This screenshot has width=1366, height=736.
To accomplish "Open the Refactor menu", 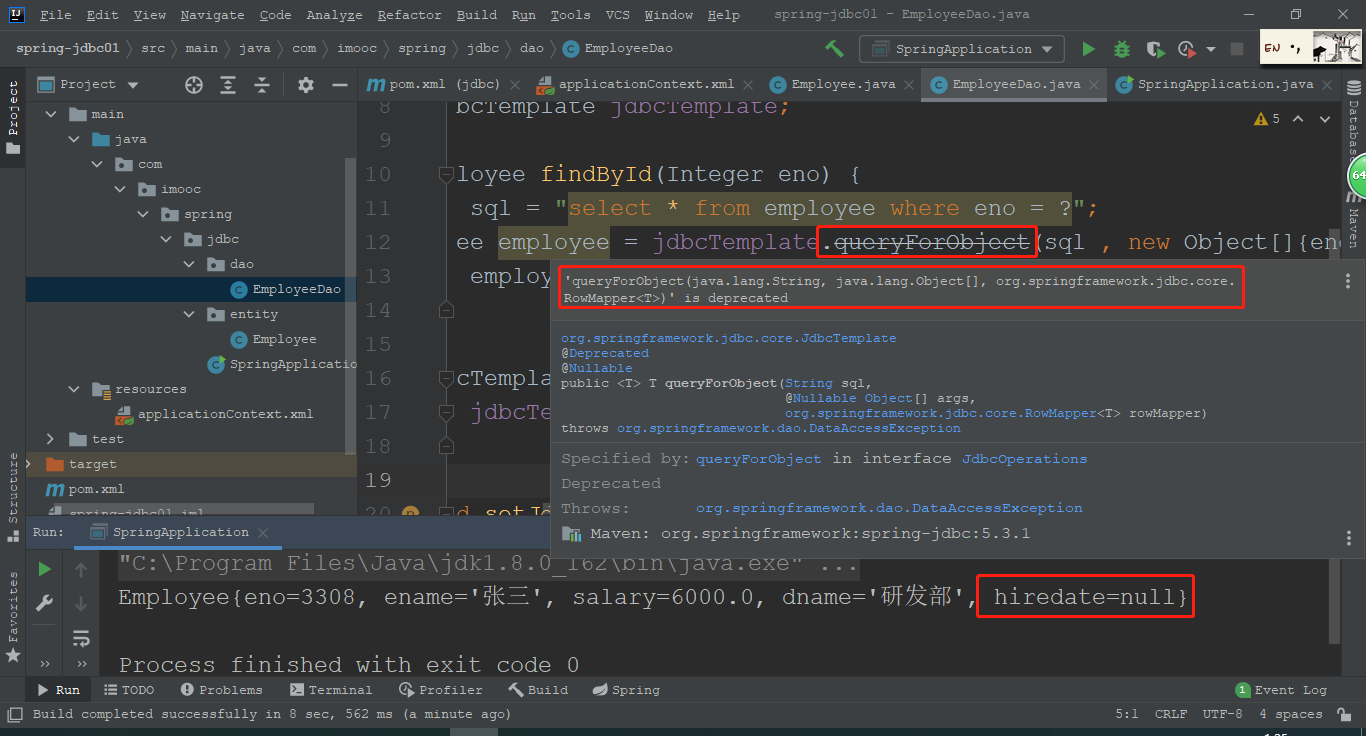I will click(409, 15).
